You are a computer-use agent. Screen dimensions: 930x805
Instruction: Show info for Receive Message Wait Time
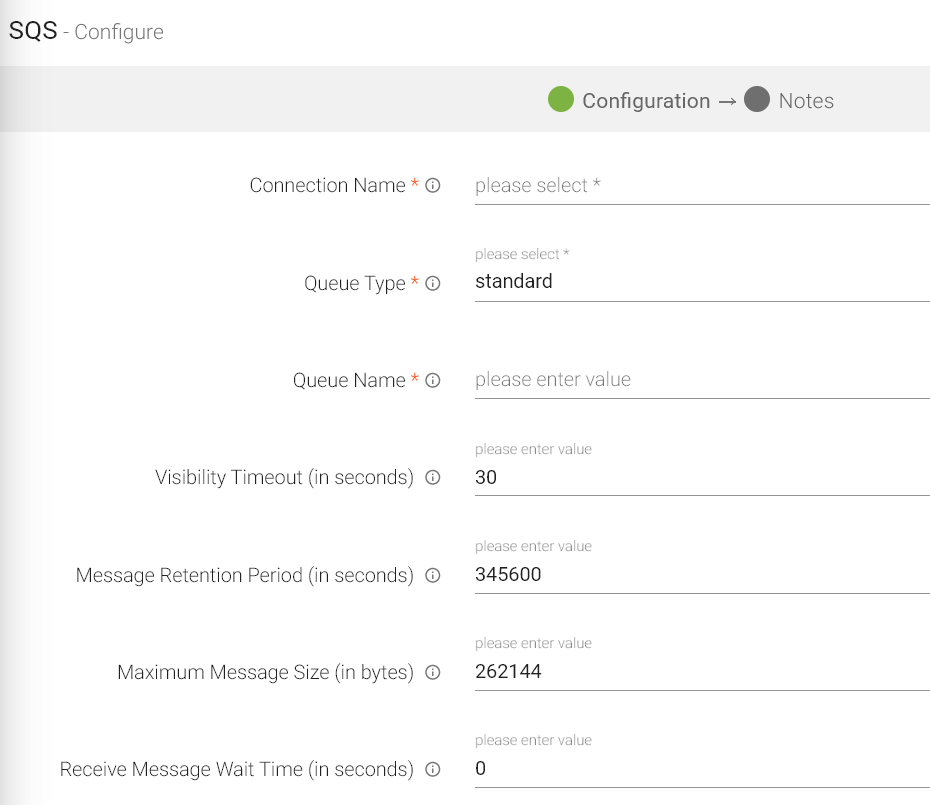(x=433, y=770)
